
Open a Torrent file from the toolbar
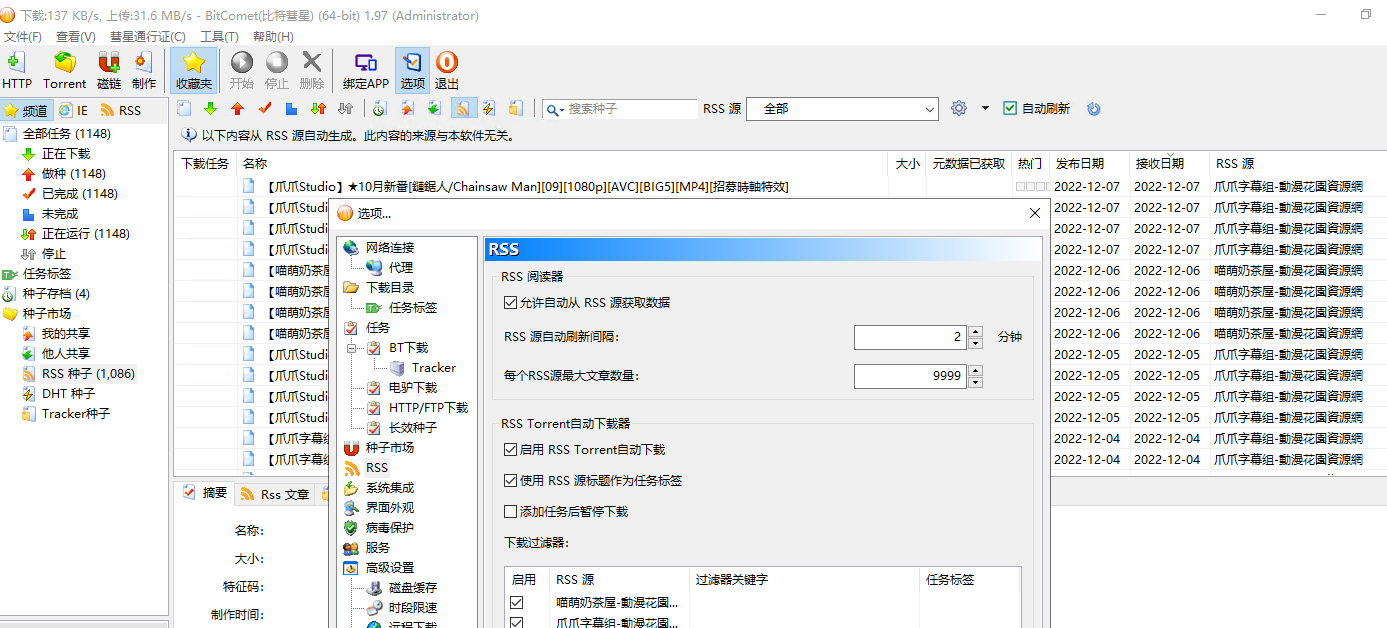click(x=64, y=71)
